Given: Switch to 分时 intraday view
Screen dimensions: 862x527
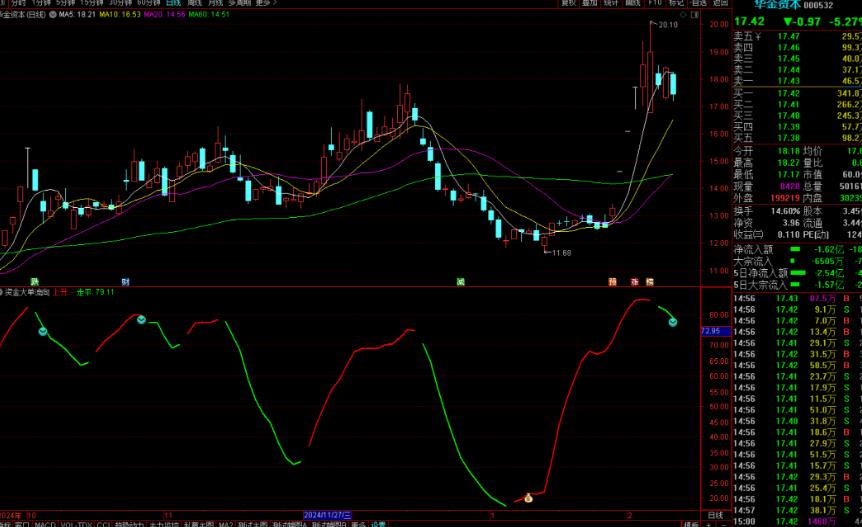Looking at the screenshot, I should (x=19, y=3).
